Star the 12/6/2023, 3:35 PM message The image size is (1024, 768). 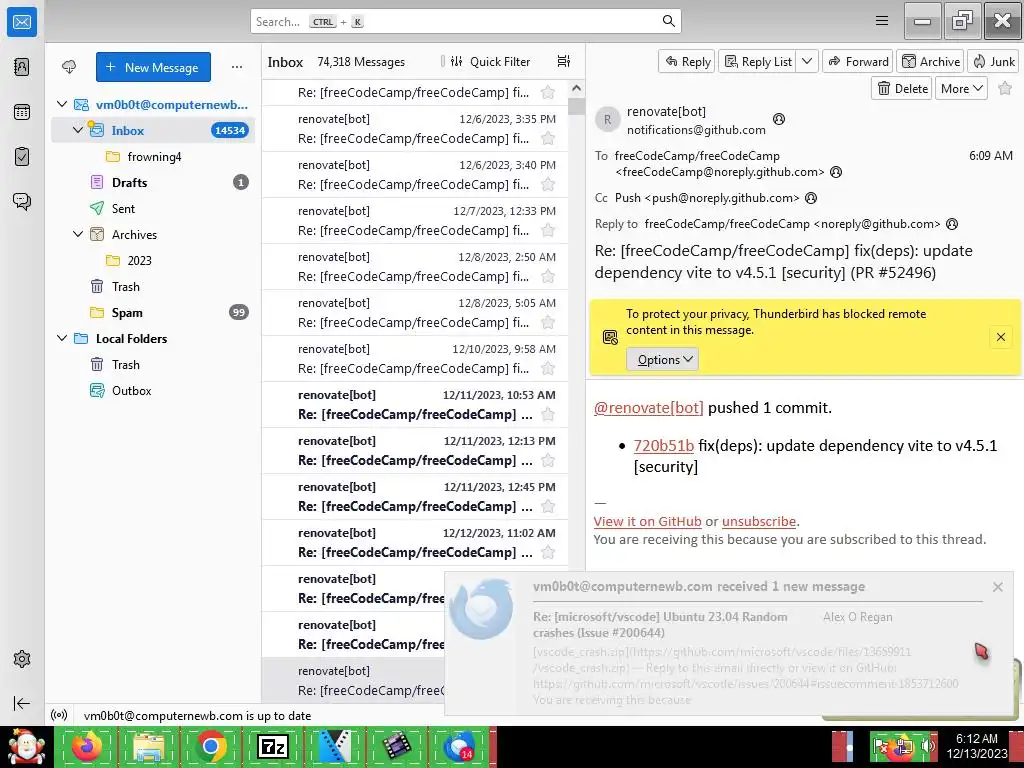[x=548, y=138]
